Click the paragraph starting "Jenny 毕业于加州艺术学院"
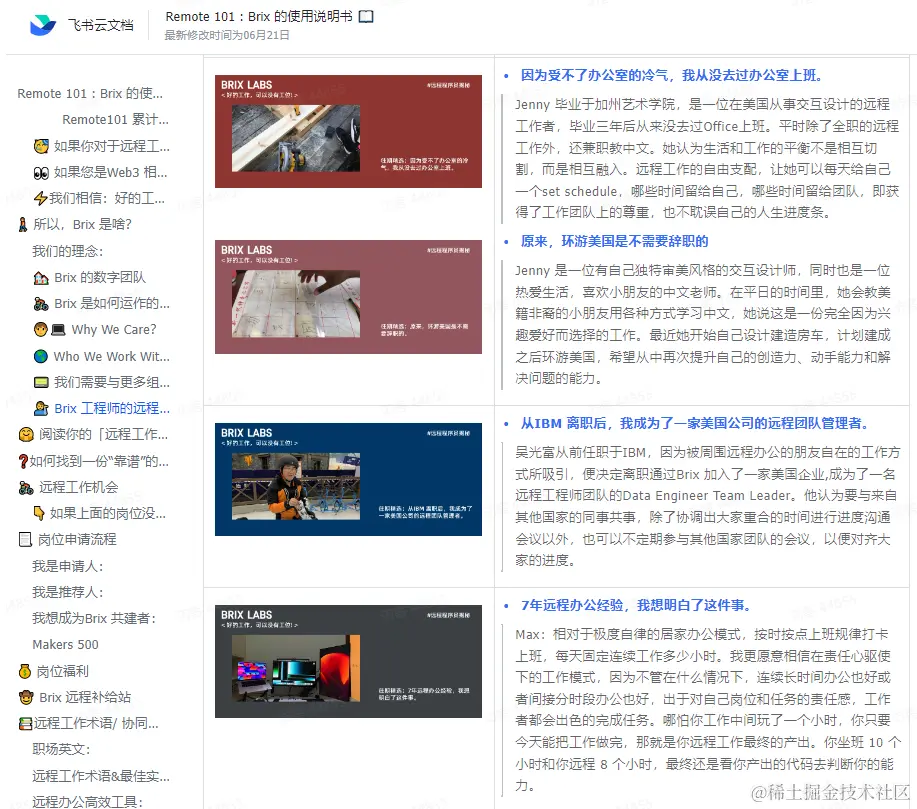This screenshot has height=809, width=917. (x=707, y=159)
